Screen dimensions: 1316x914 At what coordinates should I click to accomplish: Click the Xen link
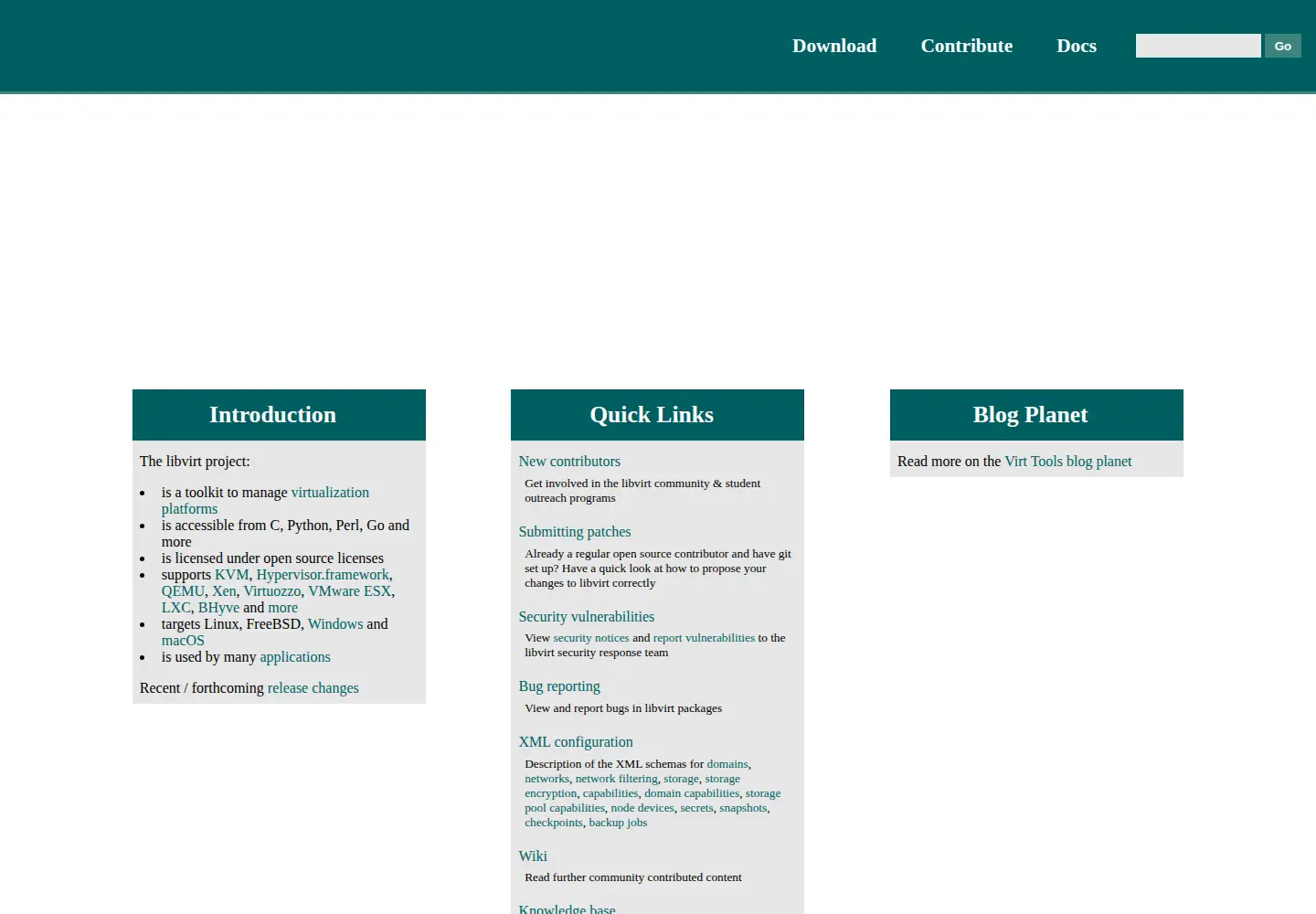pos(224,591)
